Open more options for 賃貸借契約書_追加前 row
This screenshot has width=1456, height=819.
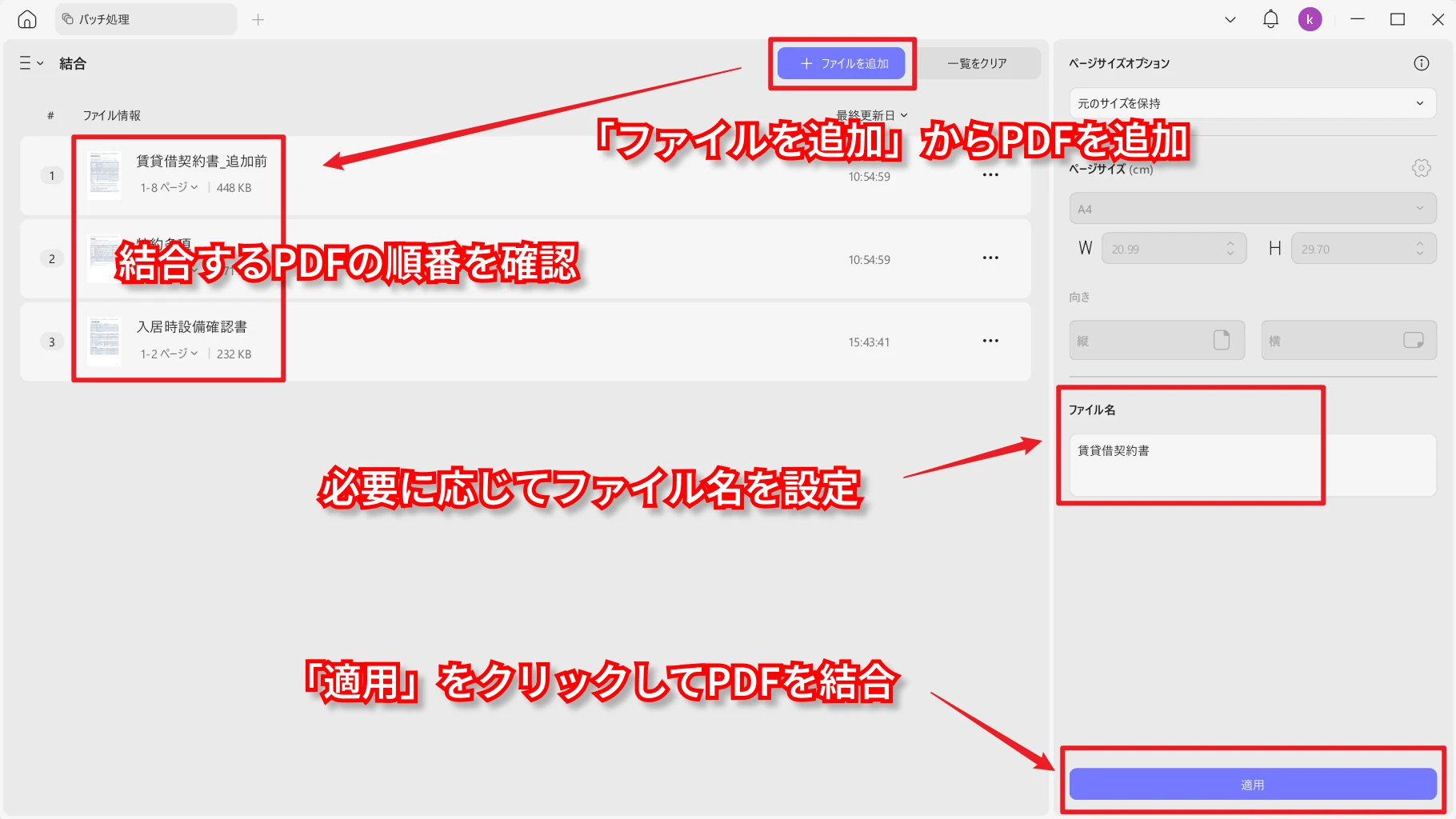pos(990,175)
